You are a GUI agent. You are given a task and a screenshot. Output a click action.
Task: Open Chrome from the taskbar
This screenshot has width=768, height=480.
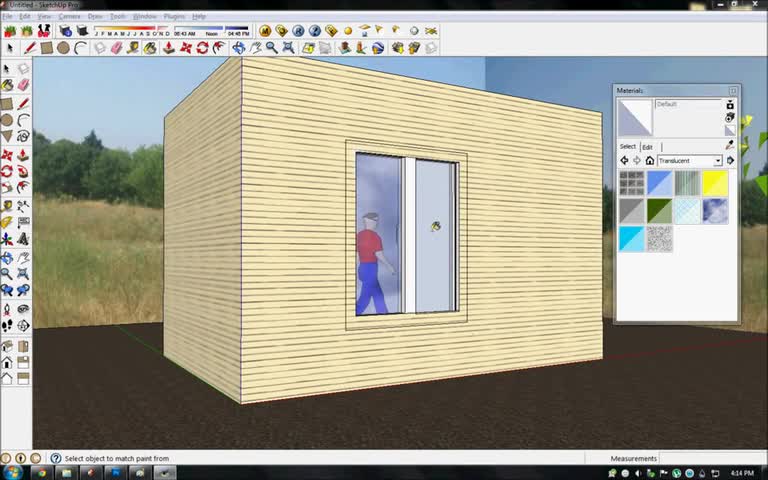pos(42,473)
